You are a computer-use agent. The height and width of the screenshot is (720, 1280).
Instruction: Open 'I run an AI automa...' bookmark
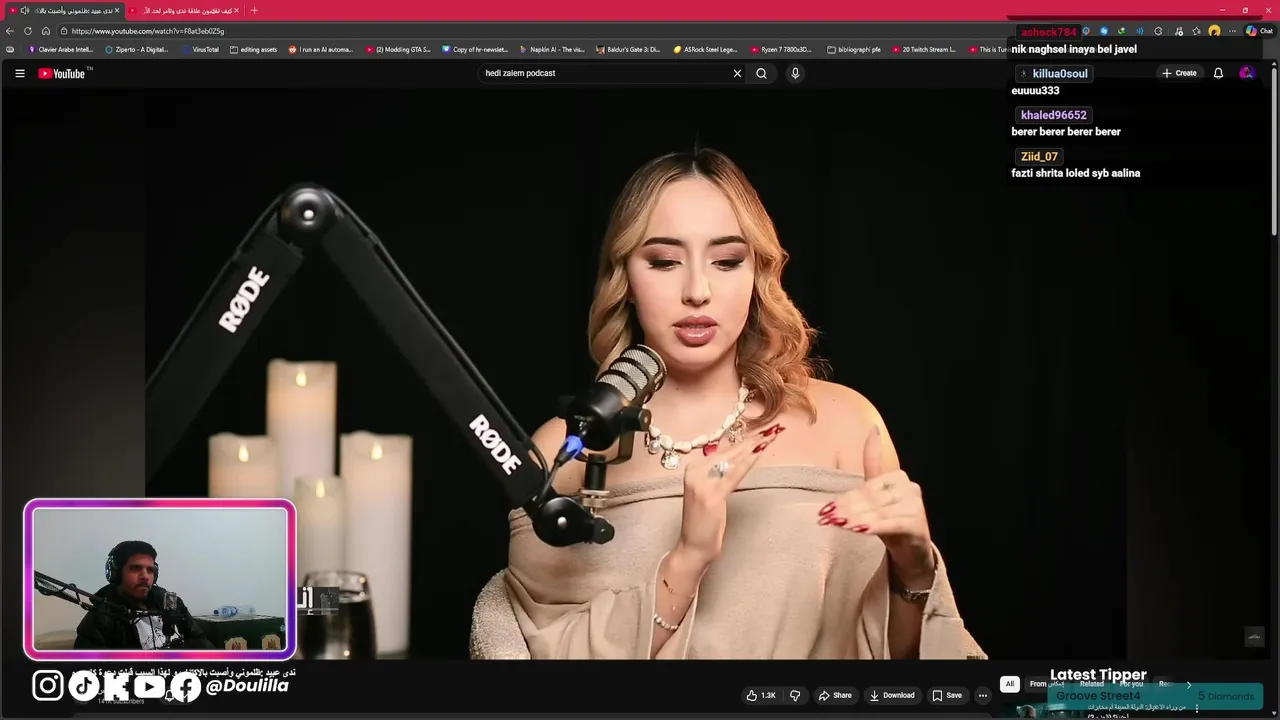coord(321,49)
